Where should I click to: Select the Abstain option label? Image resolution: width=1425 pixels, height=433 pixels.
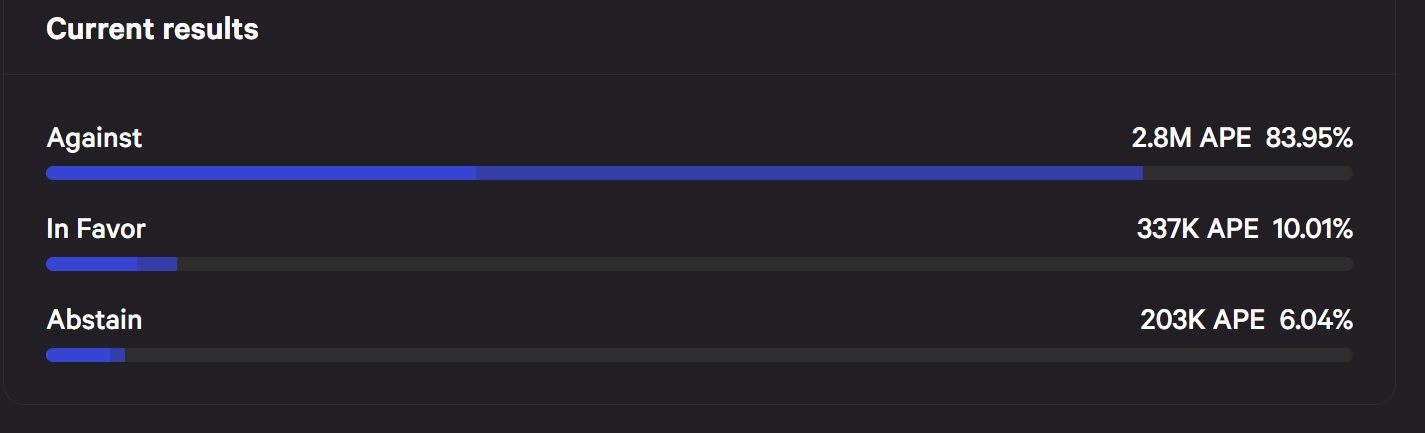(94, 320)
